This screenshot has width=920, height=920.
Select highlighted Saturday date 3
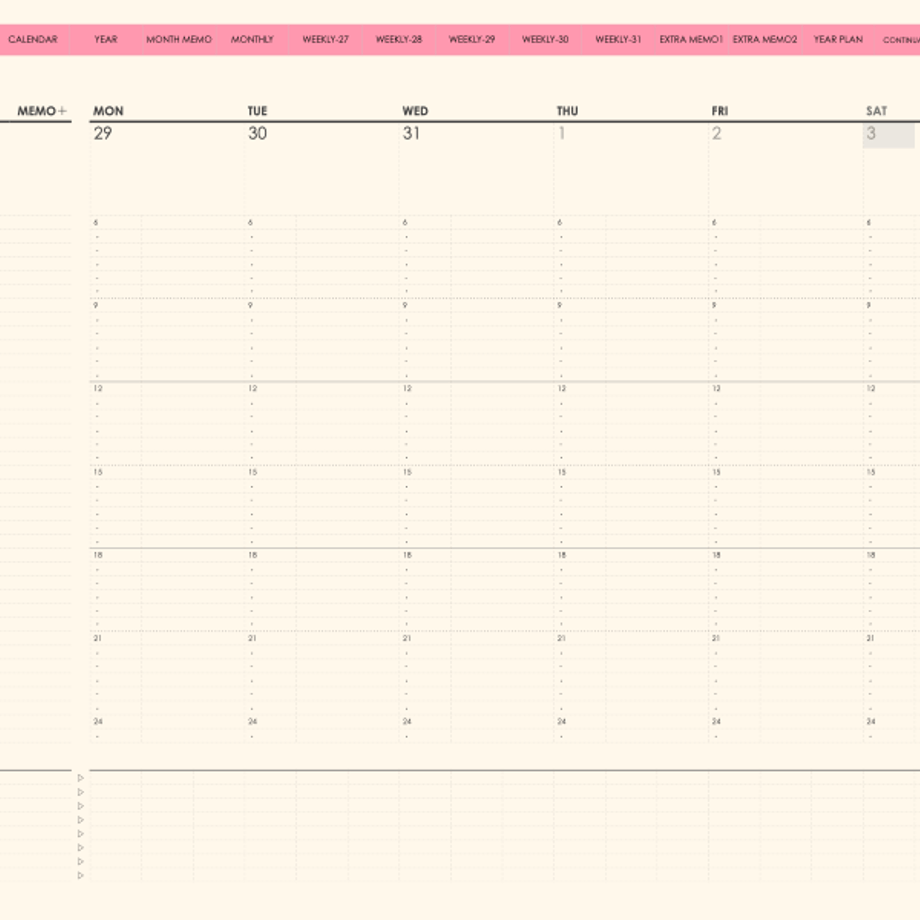point(888,135)
